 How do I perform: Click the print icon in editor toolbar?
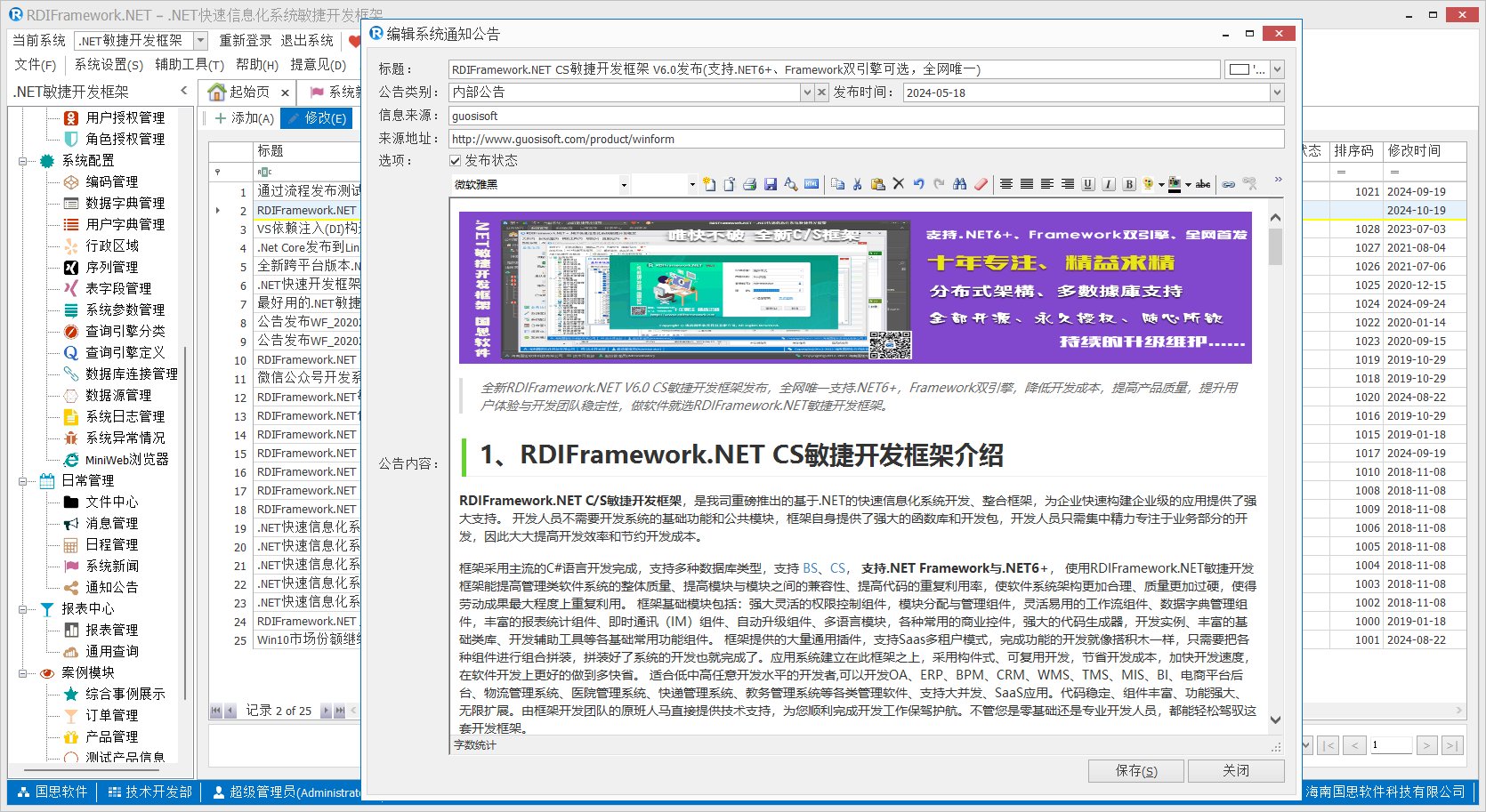(x=749, y=184)
